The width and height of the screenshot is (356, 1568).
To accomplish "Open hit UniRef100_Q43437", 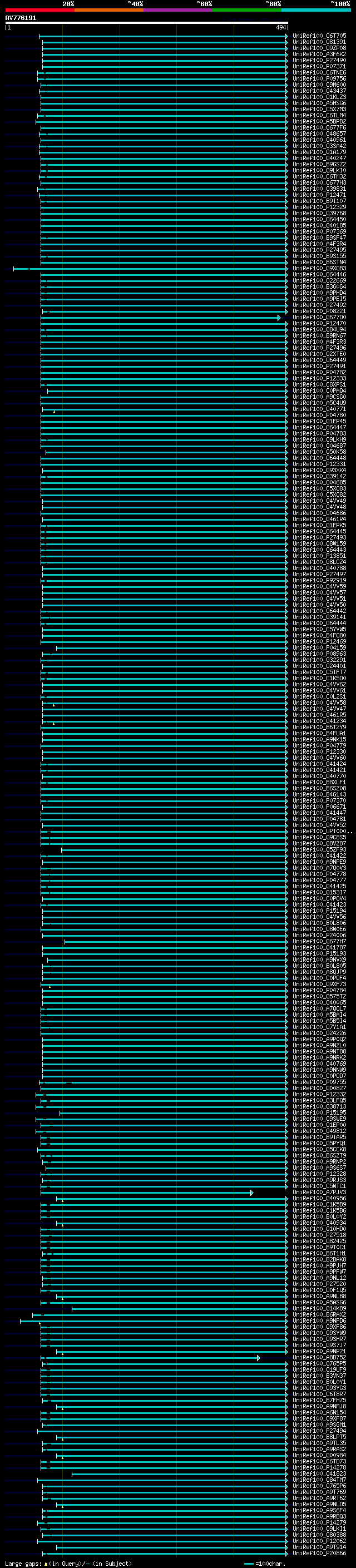I will [x=319, y=91].
